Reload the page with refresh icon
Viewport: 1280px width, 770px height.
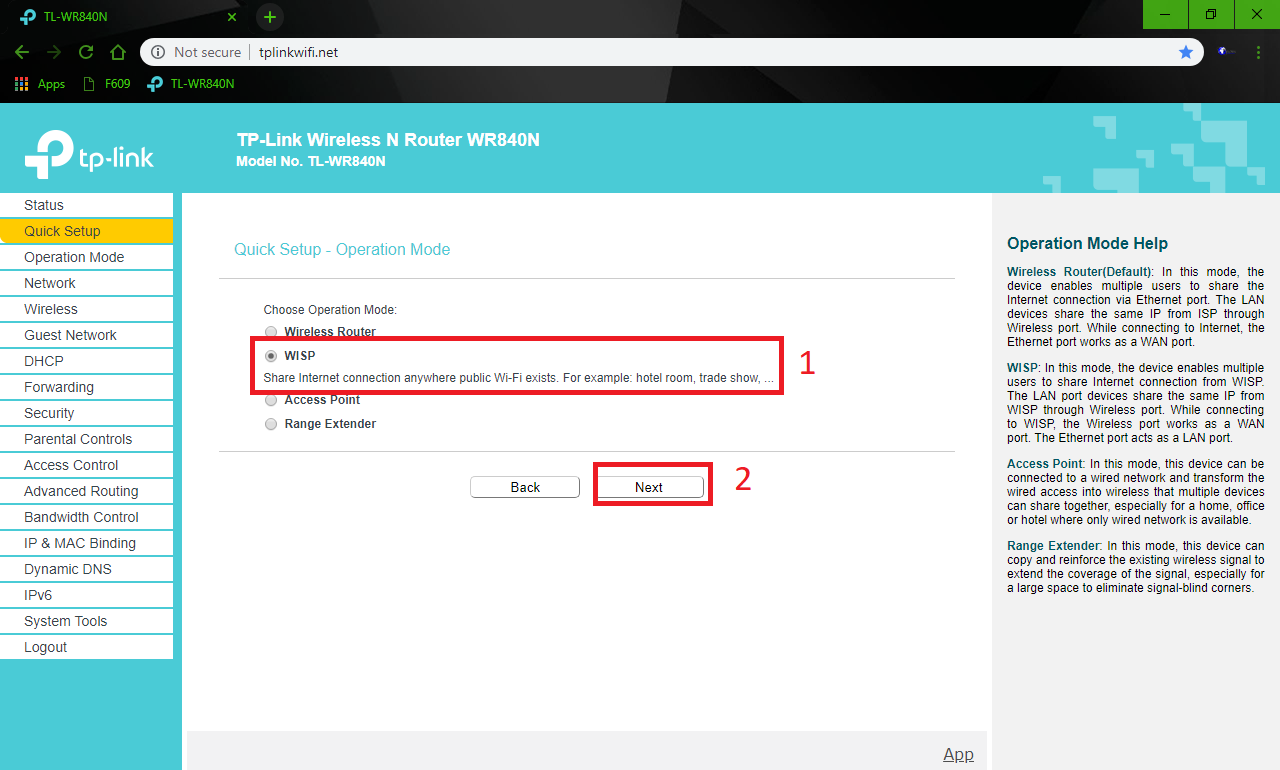point(86,52)
